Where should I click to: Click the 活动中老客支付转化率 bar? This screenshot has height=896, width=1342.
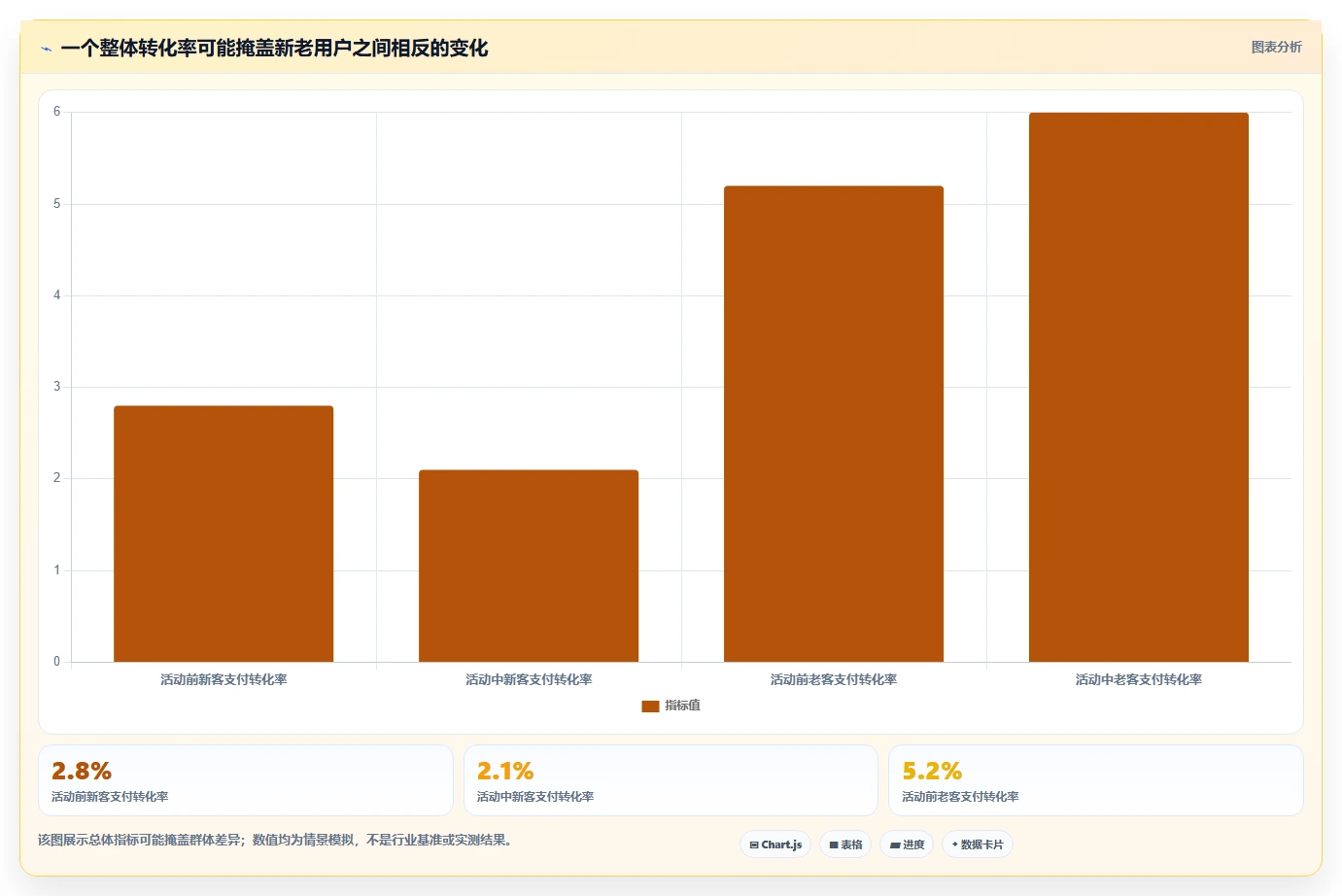coord(1139,387)
